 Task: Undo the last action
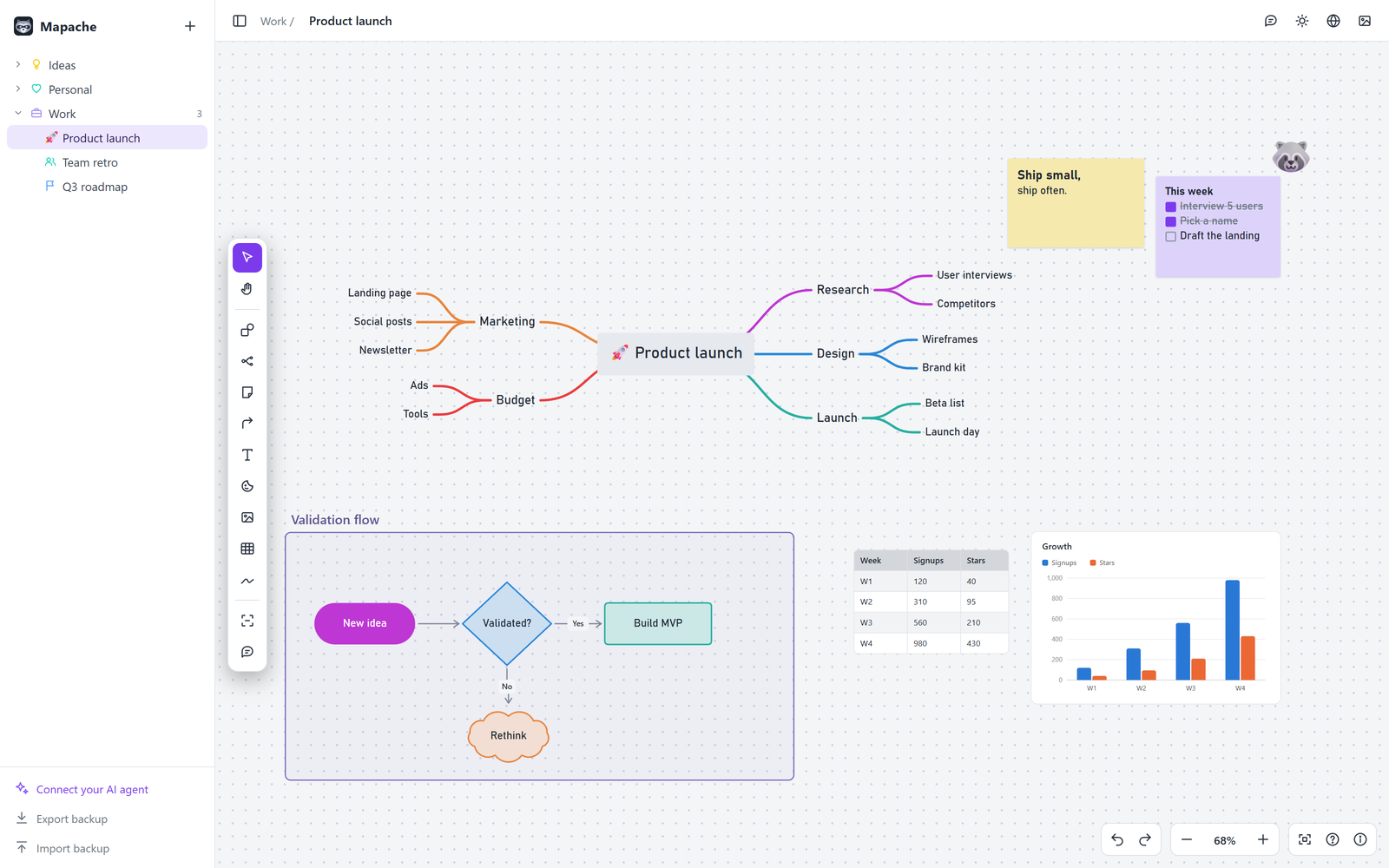click(x=1117, y=839)
